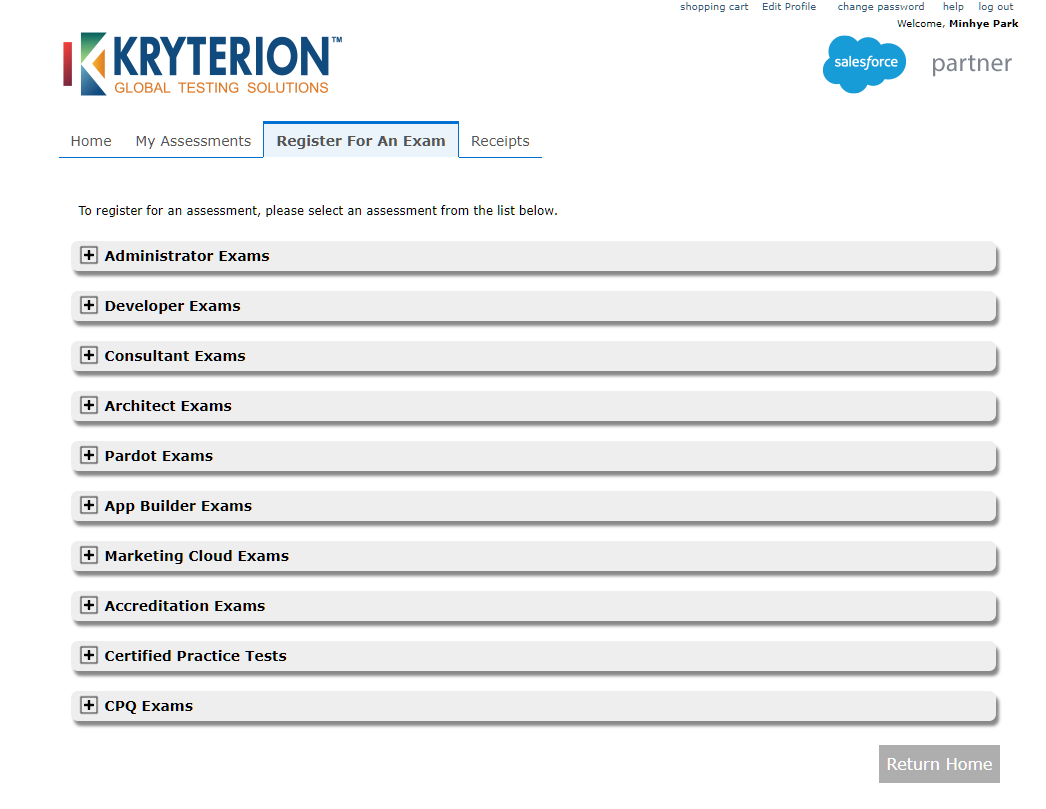Expand Marketing Cloud Exams with plus icon

[x=89, y=556]
